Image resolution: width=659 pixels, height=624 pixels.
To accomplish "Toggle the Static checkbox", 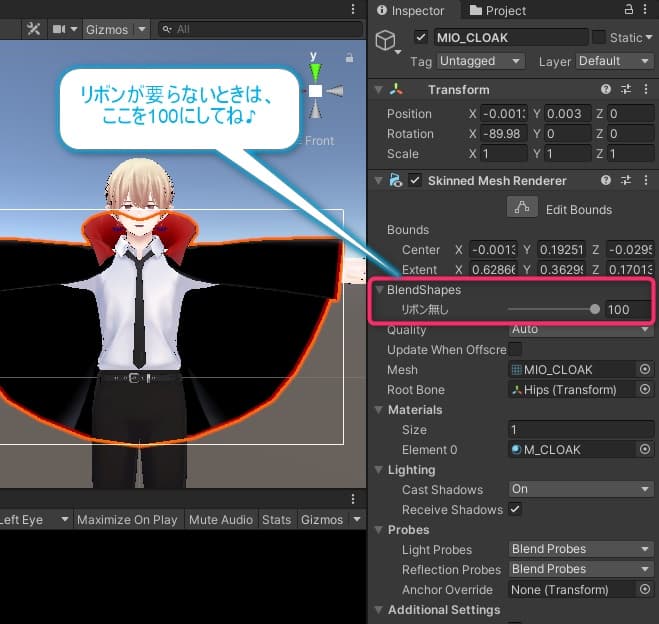I will click(599, 38).
